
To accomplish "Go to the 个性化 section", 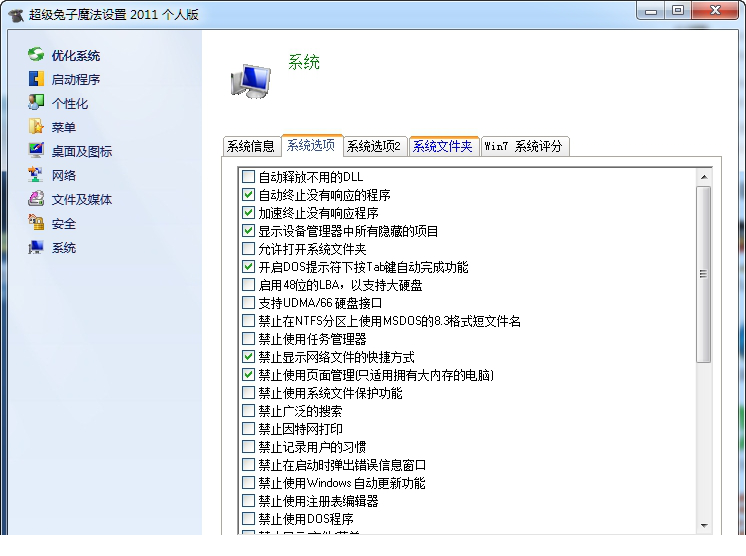I will [x=69, y=103].
